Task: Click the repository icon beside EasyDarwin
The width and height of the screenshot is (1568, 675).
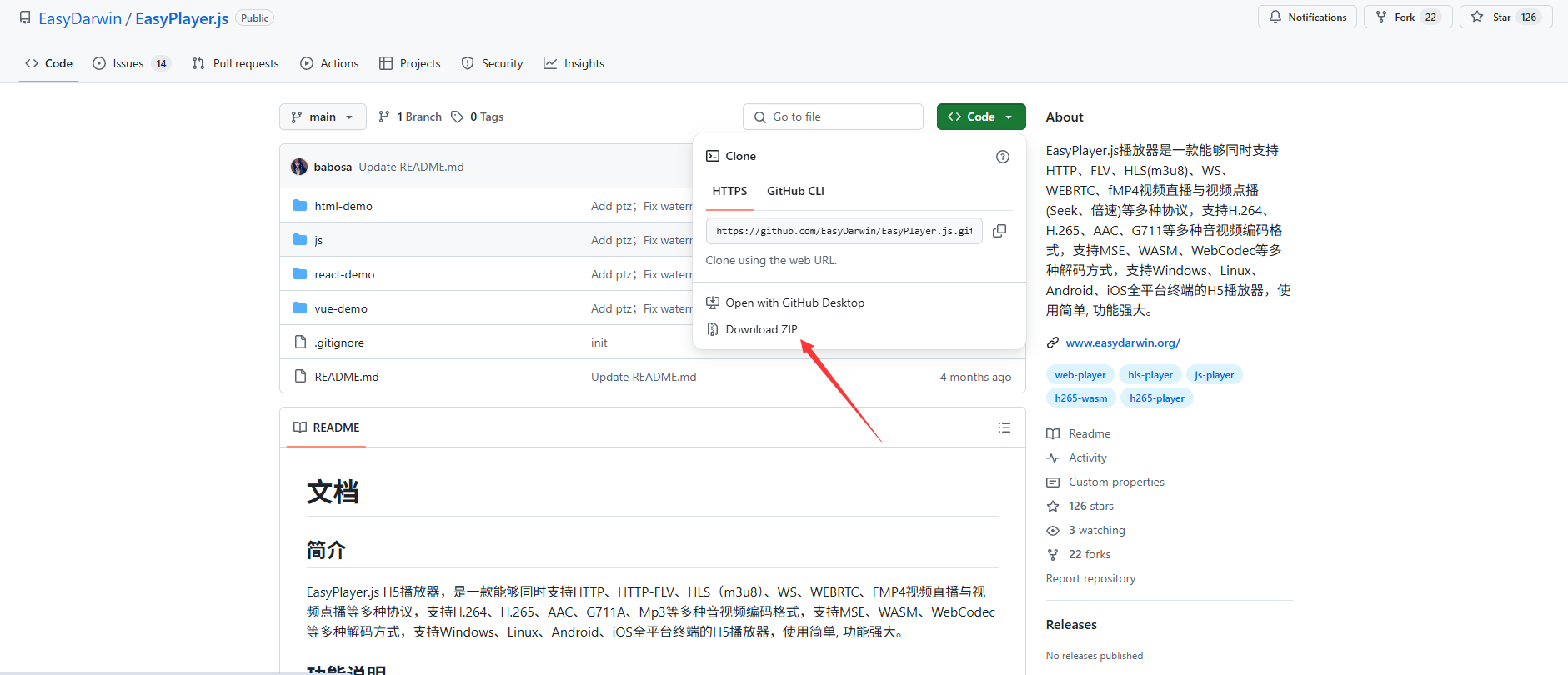Action: [x=25, y=17]
